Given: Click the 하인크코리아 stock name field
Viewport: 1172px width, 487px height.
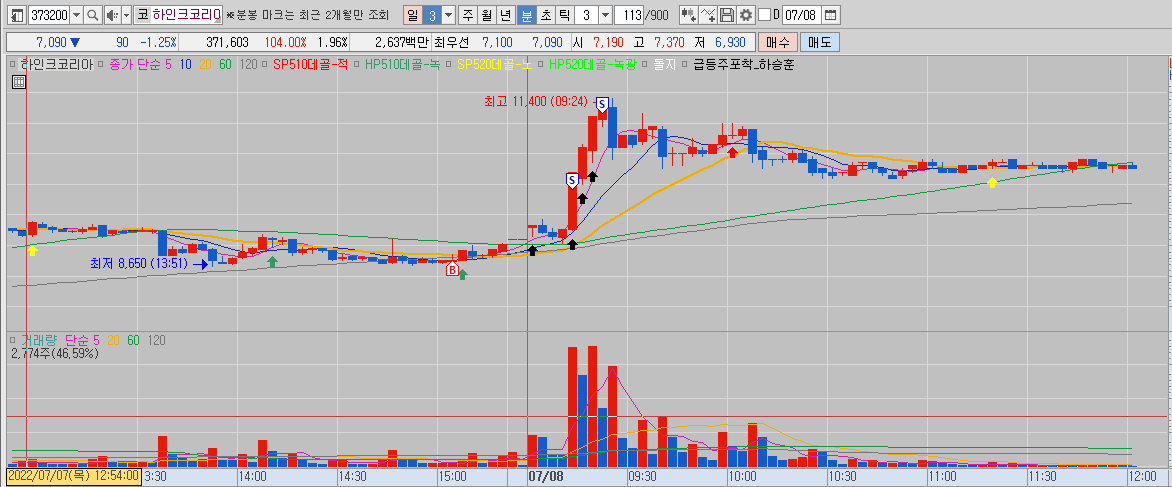Looking at the screenshot, I should (x=186, y=14).
